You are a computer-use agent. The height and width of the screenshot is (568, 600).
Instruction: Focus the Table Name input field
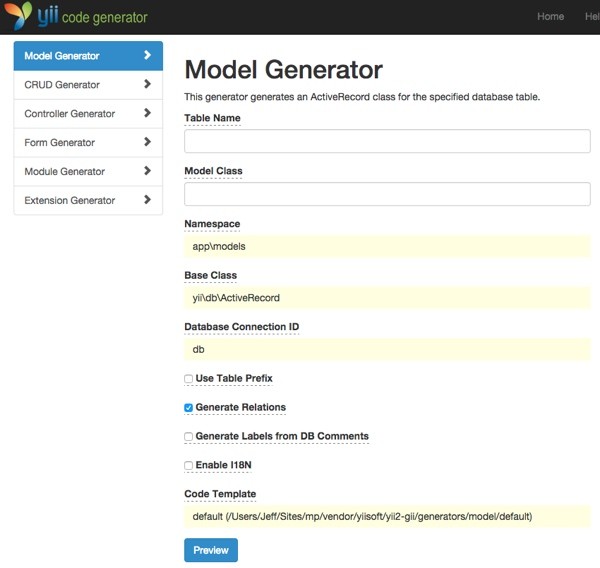[x=387, y=141]
